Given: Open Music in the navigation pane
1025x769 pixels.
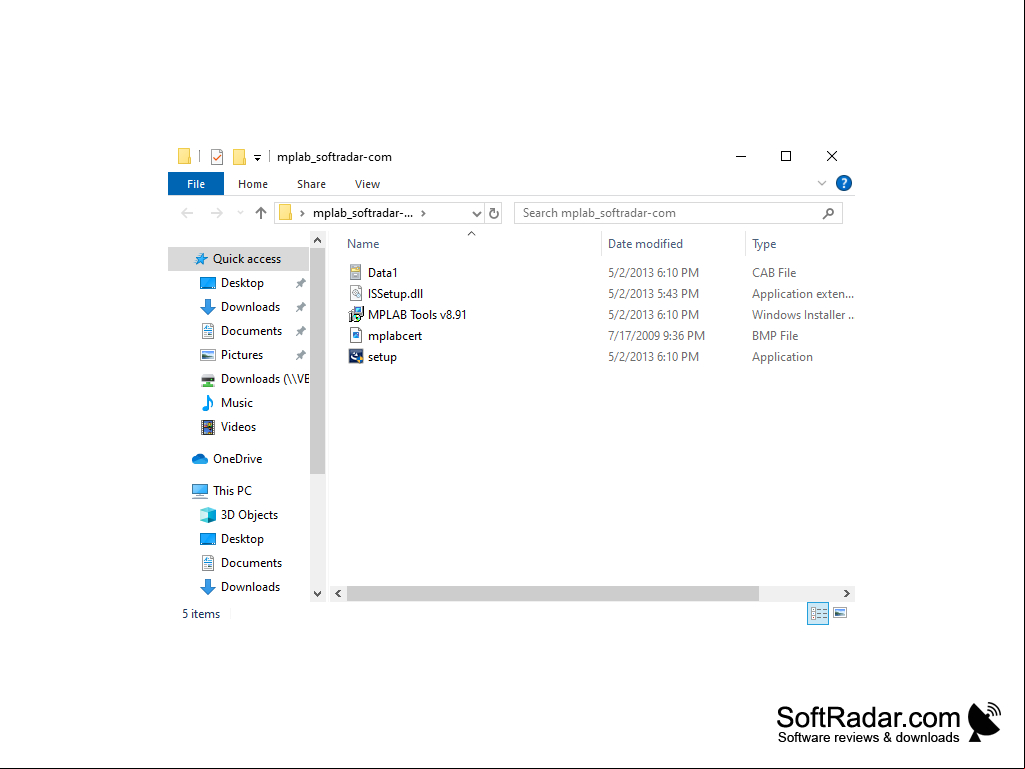Looking at the screenshot, I should (237, 403).
